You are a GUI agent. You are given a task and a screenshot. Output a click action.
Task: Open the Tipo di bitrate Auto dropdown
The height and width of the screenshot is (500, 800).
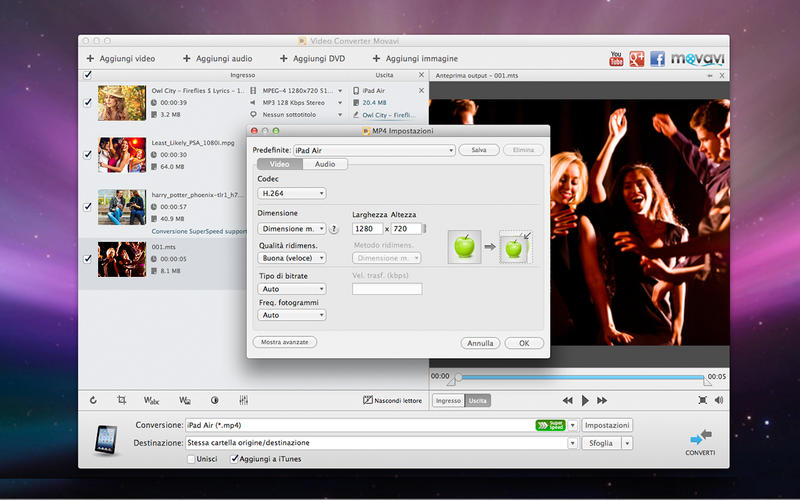coord(292,289)
